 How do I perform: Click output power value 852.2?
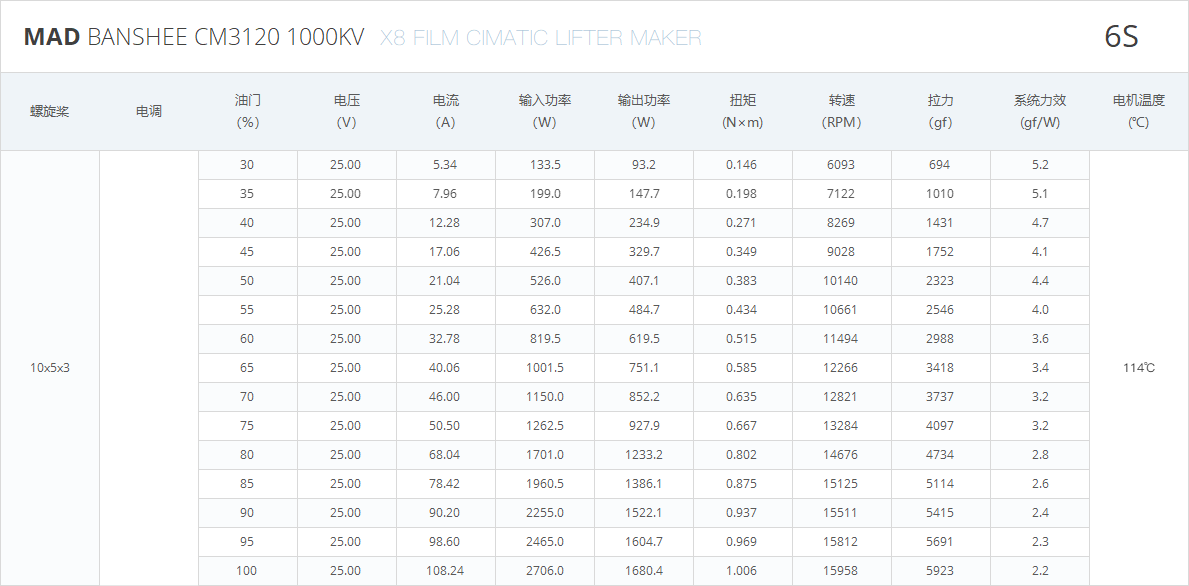644,396
